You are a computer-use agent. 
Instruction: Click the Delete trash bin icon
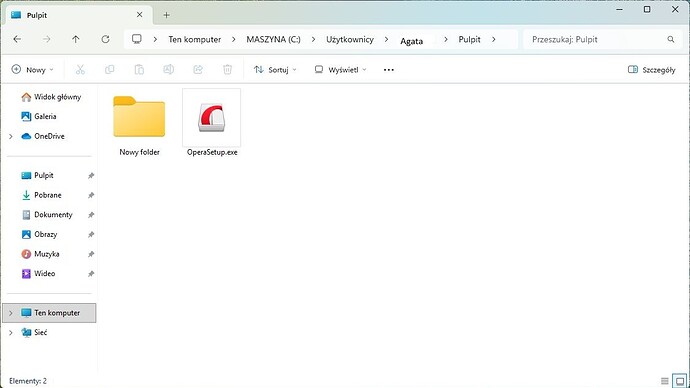[x=228, y=70]
